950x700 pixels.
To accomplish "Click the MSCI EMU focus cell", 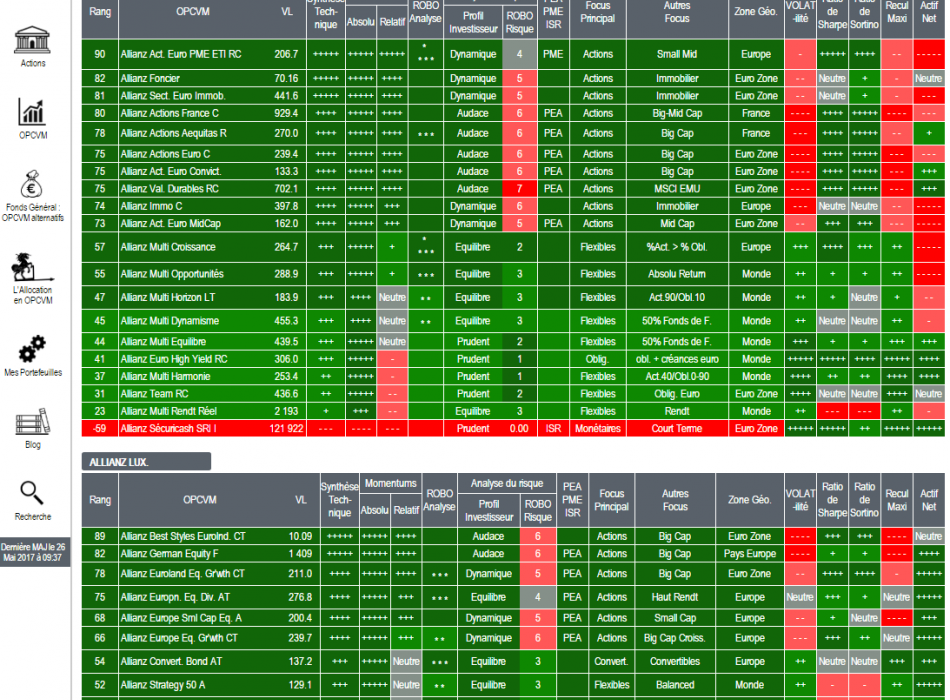I will (x=677, y=188).
